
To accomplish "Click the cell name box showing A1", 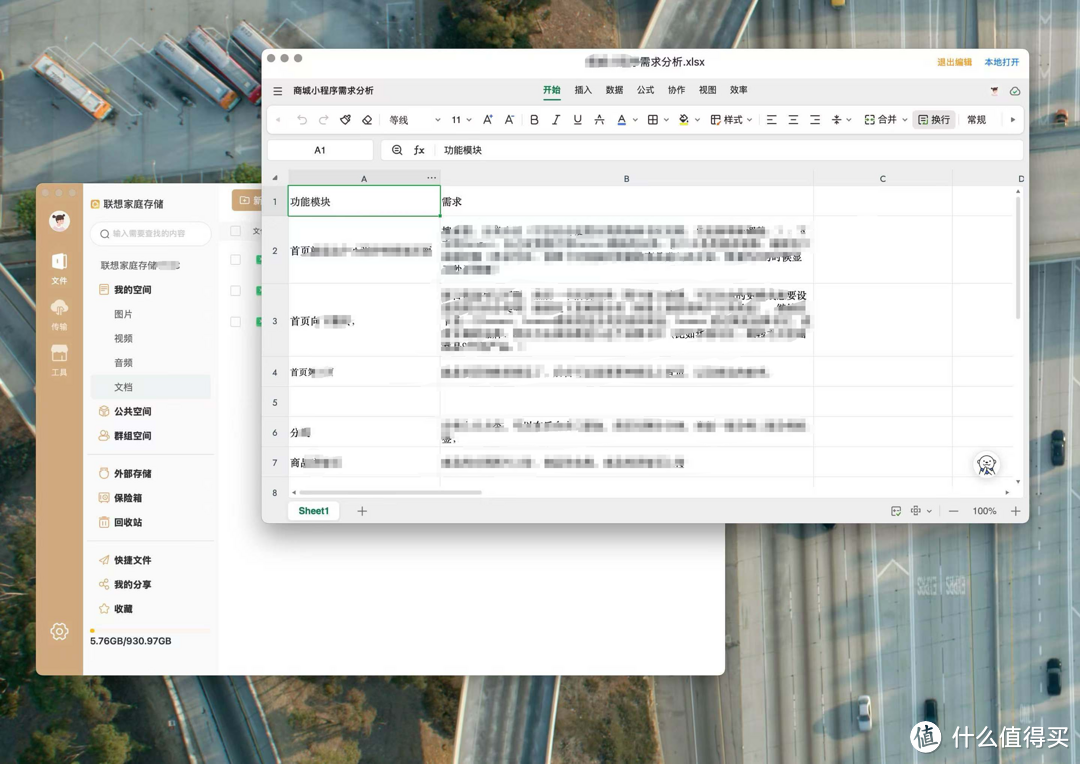I will tap(320, 150).
